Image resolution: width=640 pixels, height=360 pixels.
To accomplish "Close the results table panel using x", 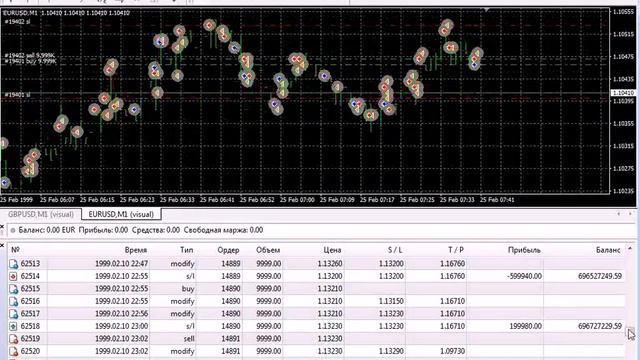I will click(x=2, y=245).
